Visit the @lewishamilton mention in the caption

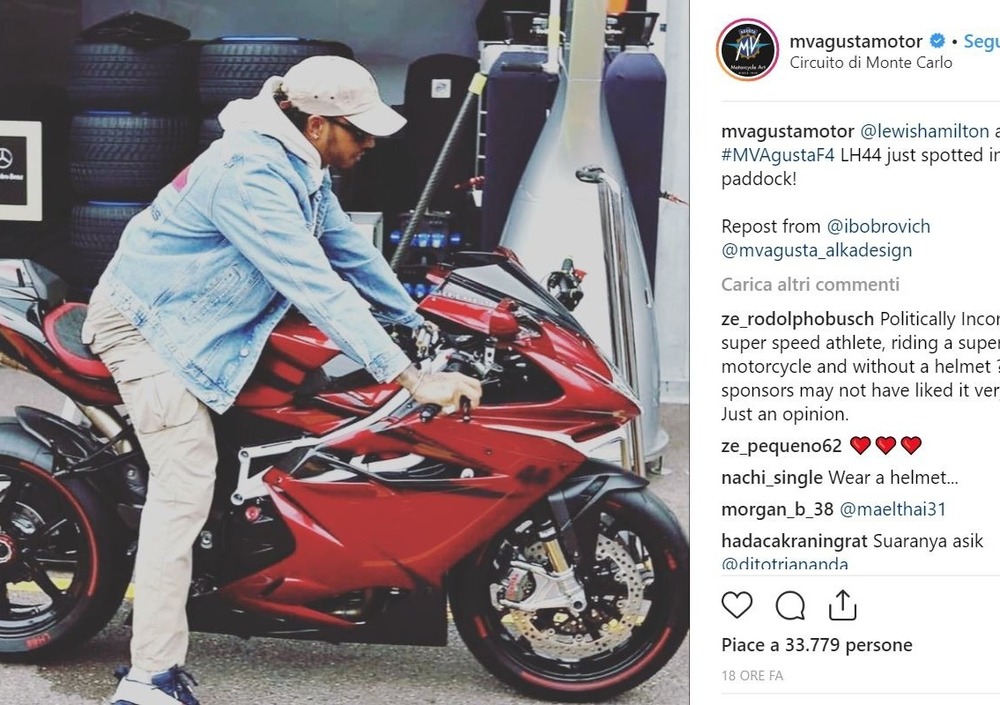click(x=925, y=131)
